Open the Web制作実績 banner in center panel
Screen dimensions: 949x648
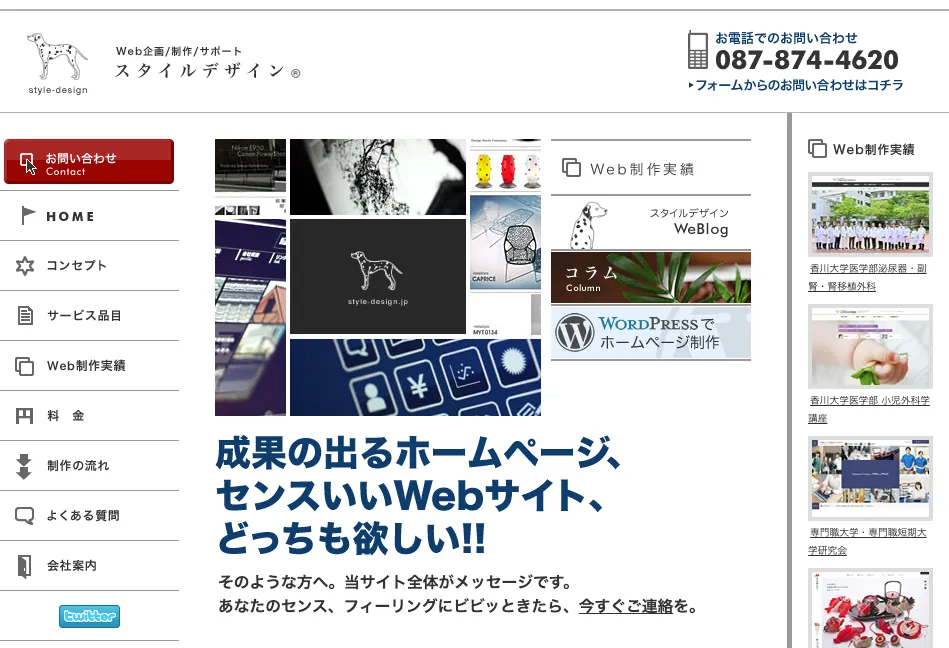tap(651, 168)
